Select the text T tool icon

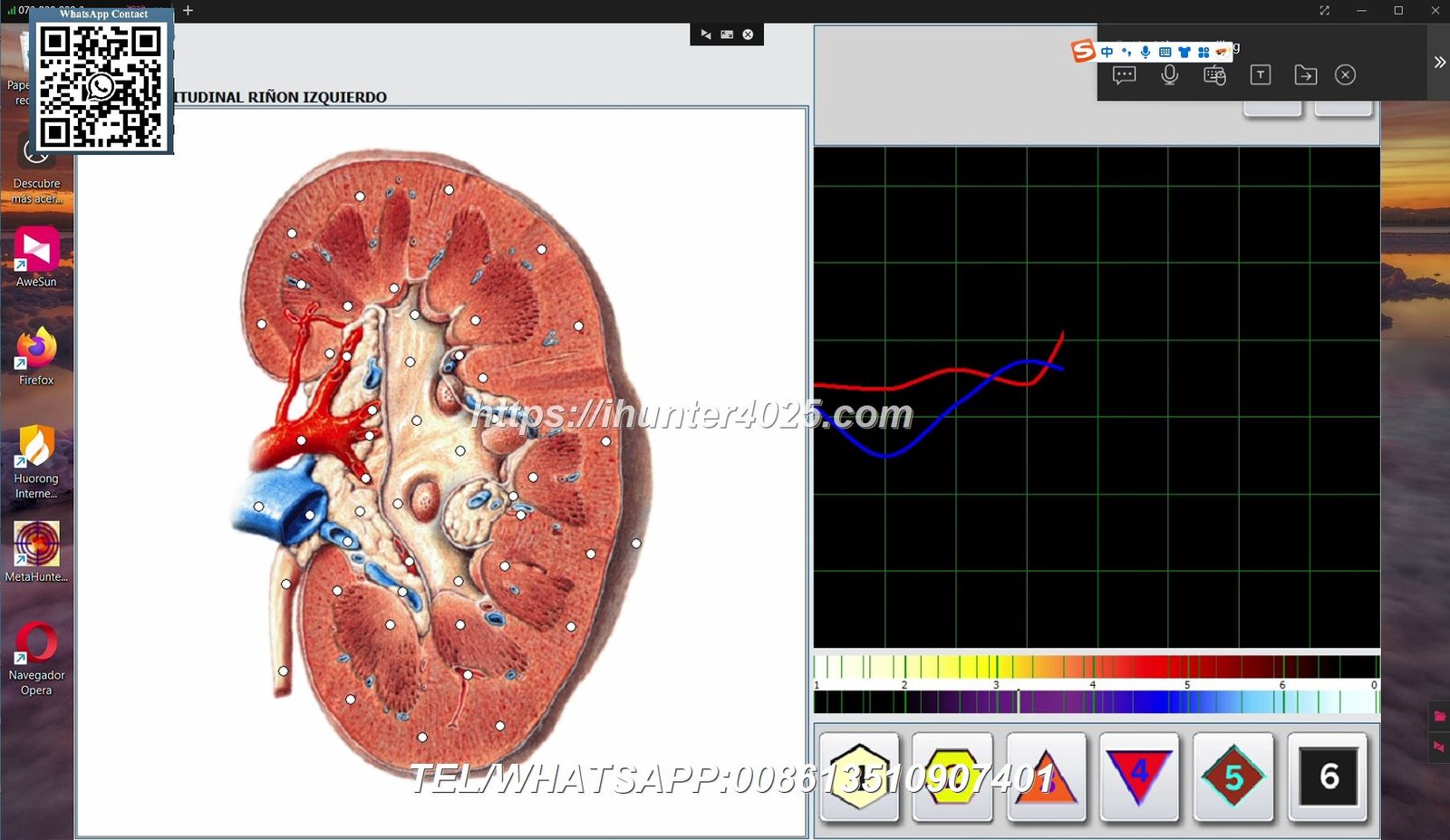[x=1260, y=75]
